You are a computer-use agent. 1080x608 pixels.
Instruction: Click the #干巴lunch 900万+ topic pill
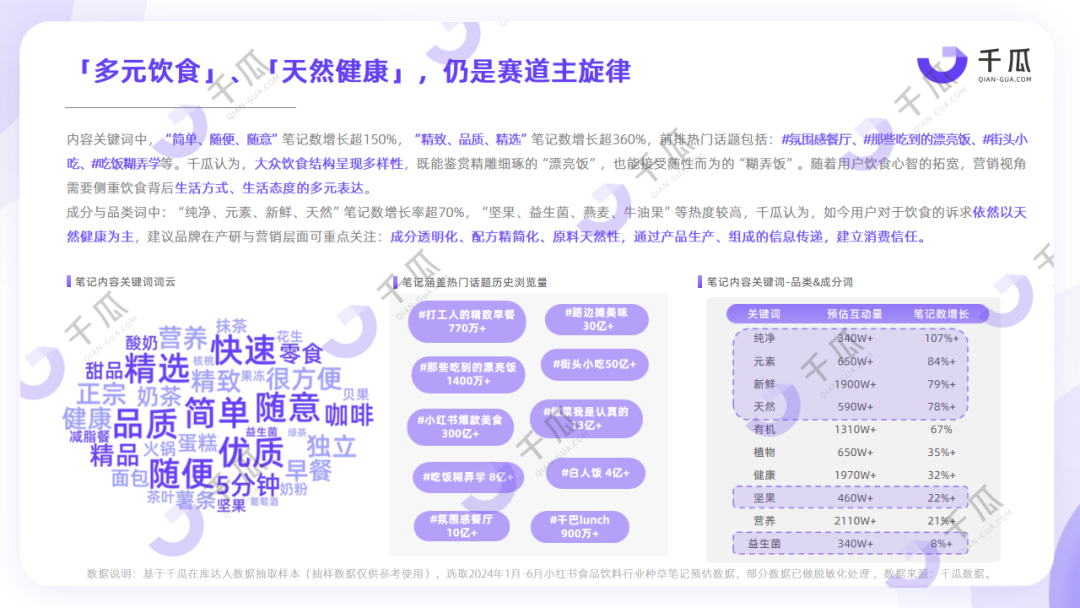pyautogui.click(x=579, y=527)
